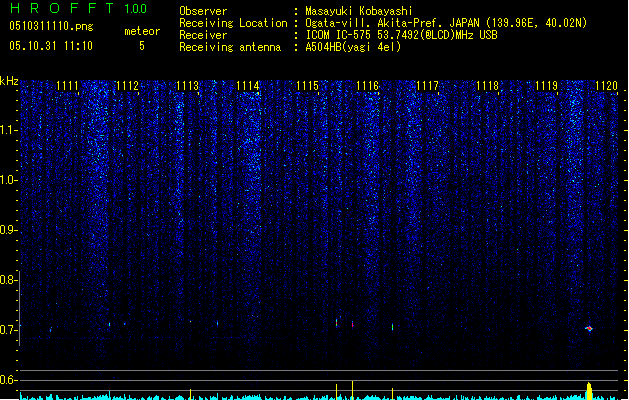
Task: Click the tall yellow power peak near 1120
Action: (x=589, y=391)
